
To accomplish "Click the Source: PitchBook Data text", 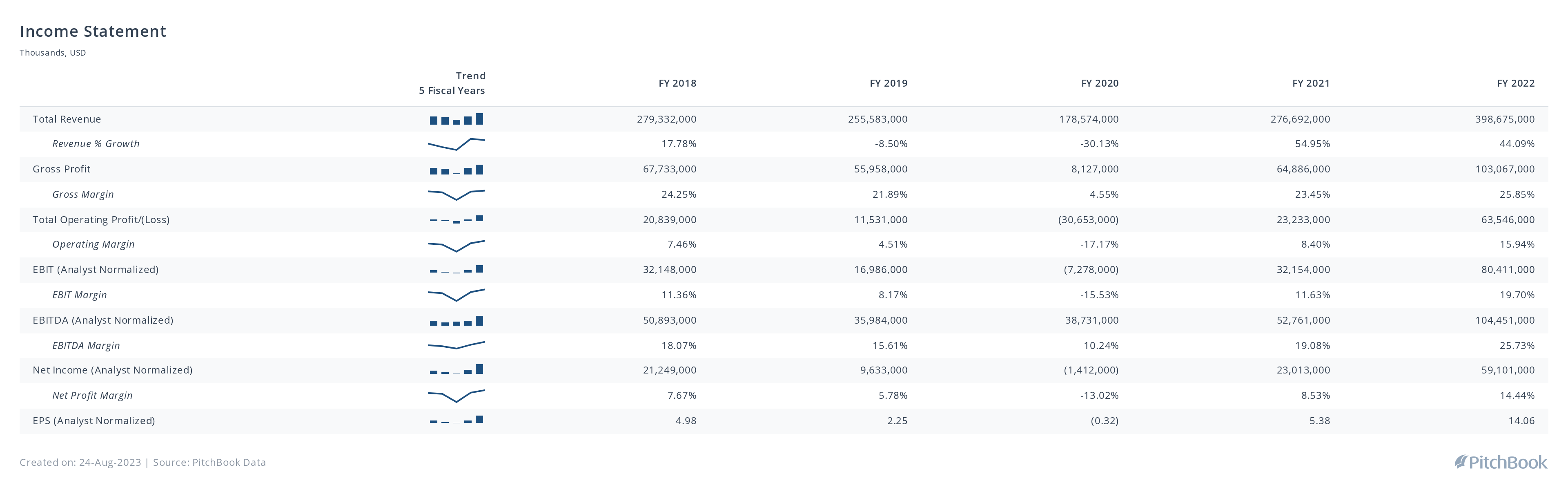I will click(209, 462).
